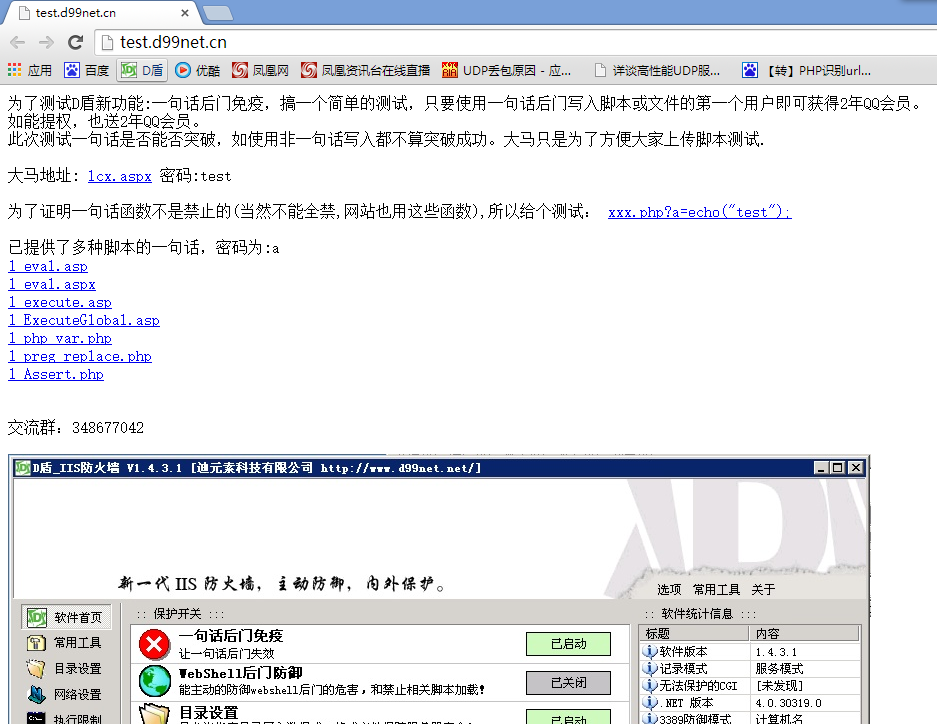The image size is (937, 724).
Task: Open the 应用 apps bookmark
Action: (30, 70)
